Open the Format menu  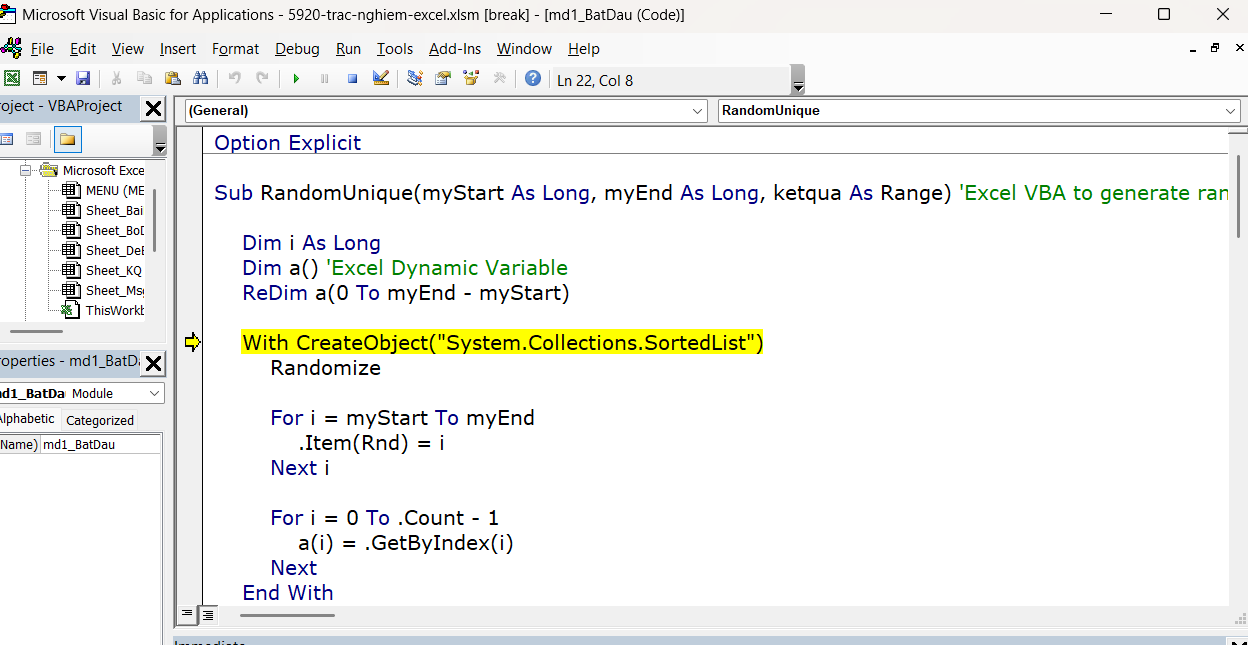236,49
